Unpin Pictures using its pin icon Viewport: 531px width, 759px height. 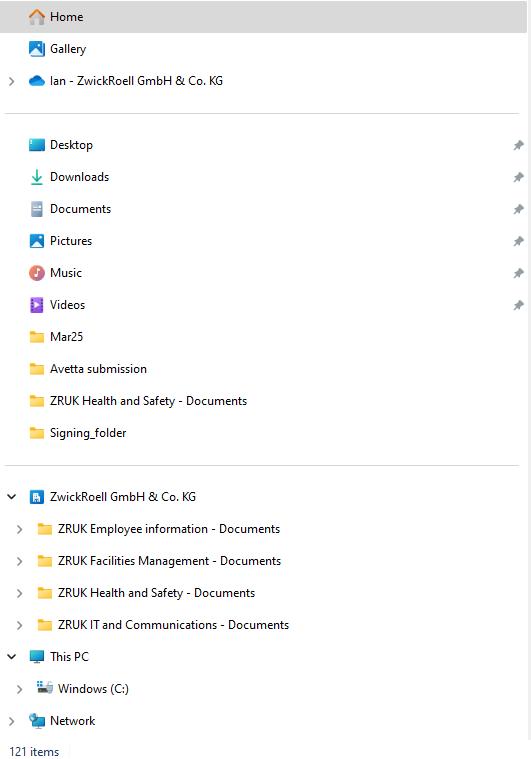(518, 241)
